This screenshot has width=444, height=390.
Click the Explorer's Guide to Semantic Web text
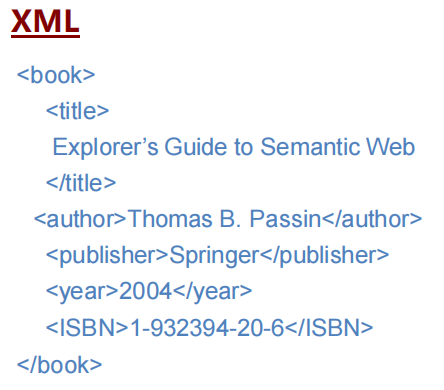(x=234, y=147)
